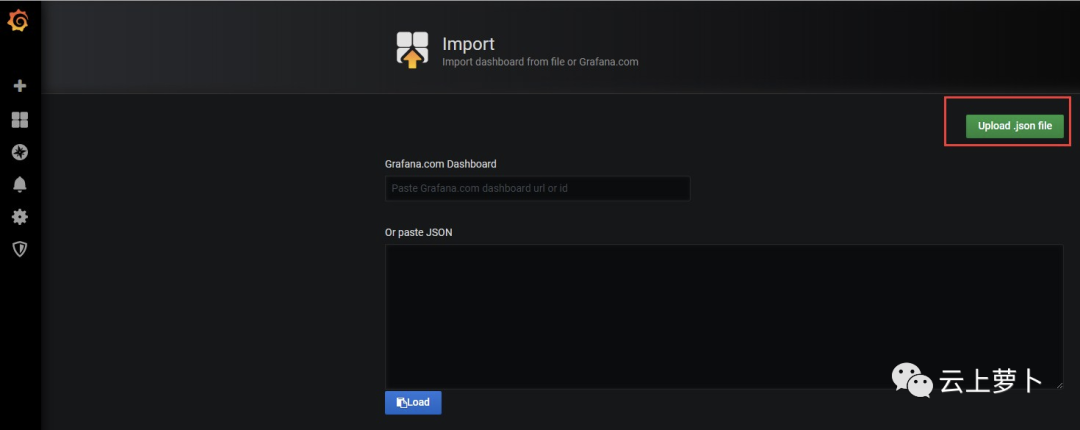Image resolution: width=1080 pixels, height=430 pixels.
Task: Open the Server Admin shield icon
Action: [x=20, y=249]
